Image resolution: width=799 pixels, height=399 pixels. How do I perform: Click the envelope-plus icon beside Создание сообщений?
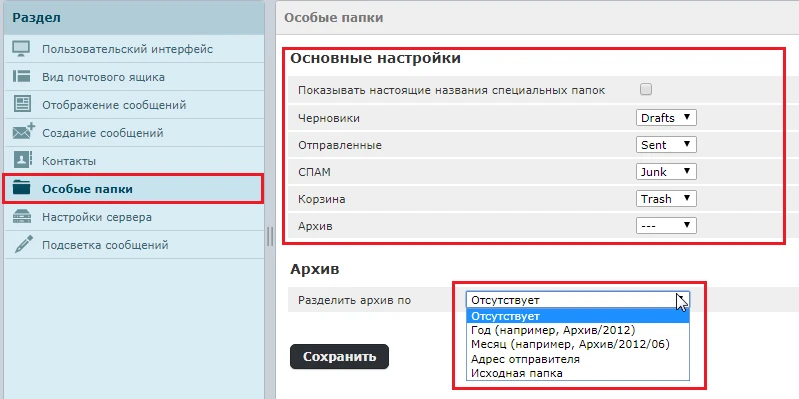coord(23,132)
